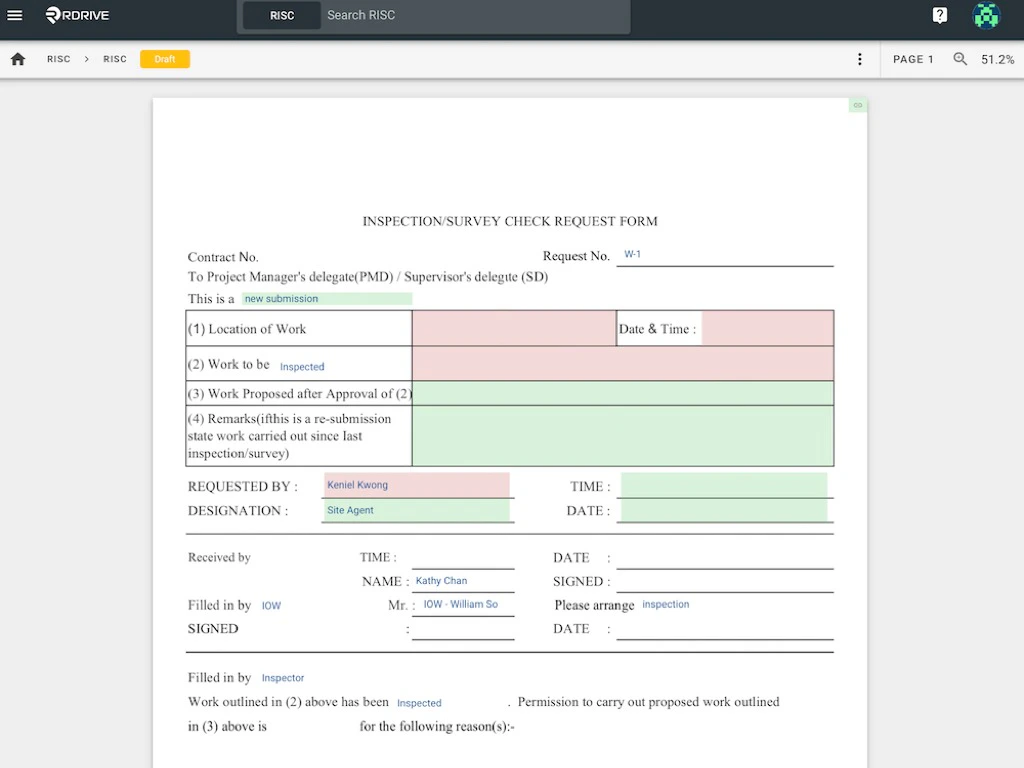The width and height of the screenshot is (1024, 768).
Task: Select the Kathy Chan name field
Action: tap(443, 581)
